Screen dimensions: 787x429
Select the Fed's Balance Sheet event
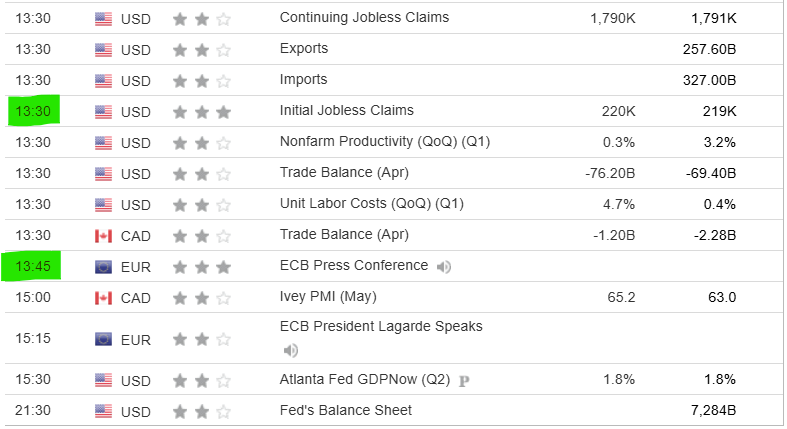(x=346, y=410)
